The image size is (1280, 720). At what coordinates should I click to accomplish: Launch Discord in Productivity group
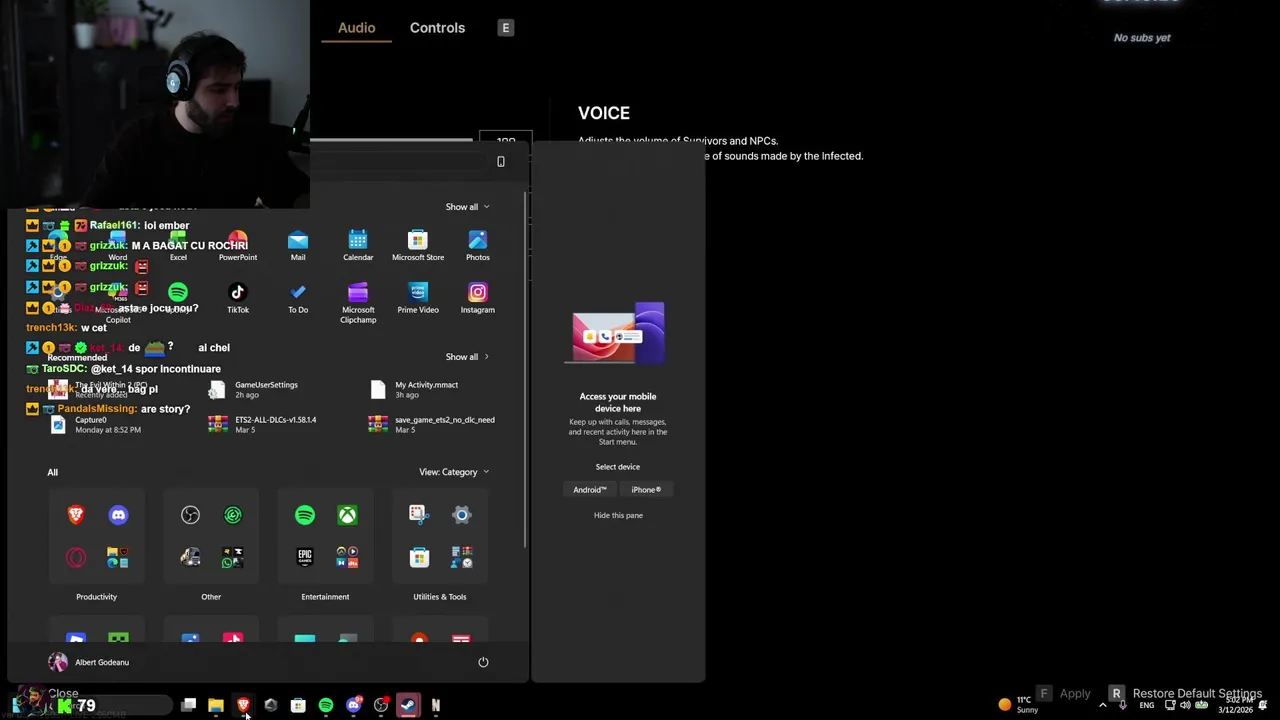pyautogui.click(x=118, y=515)
